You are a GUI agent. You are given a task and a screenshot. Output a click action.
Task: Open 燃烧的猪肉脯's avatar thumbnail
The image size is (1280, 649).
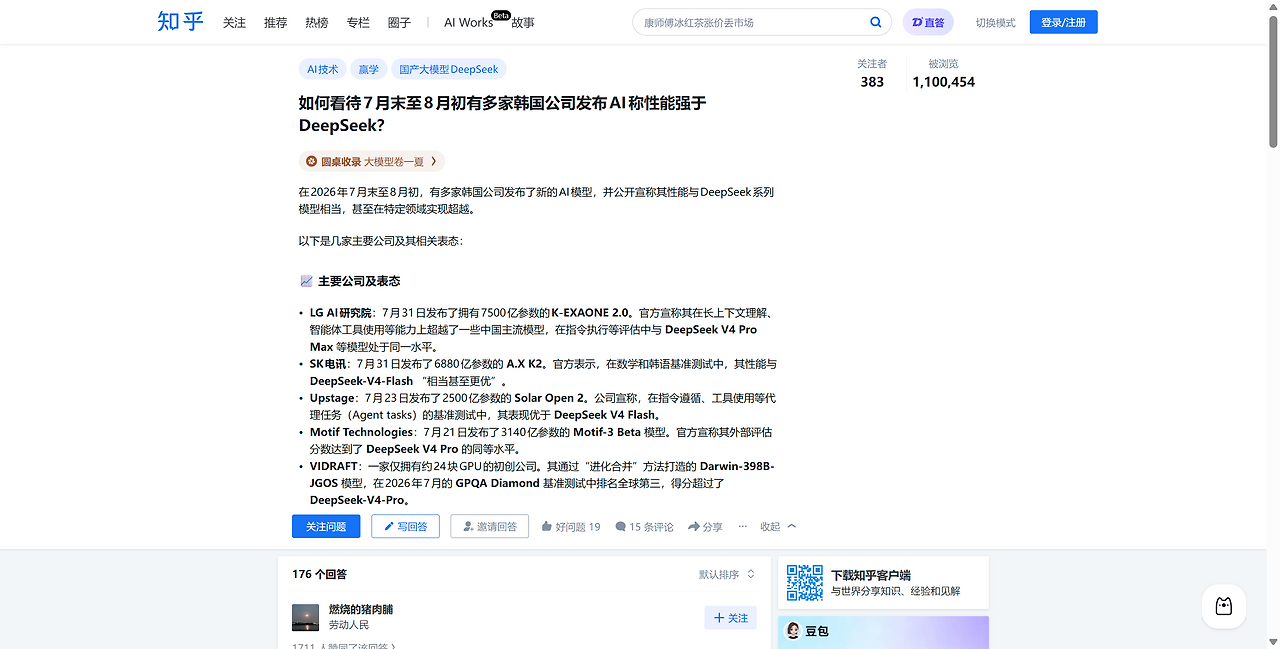[305, 617]
